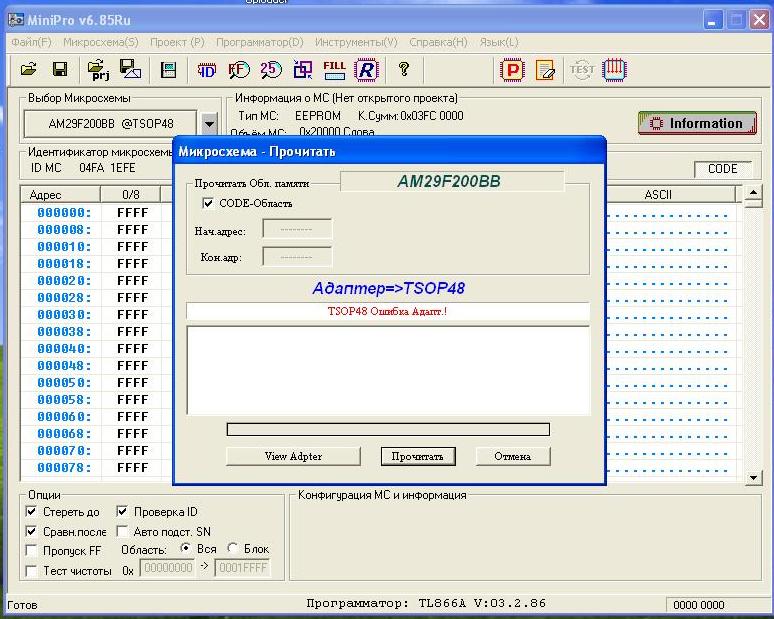774x619 pixels.
Task: Toggle the CODE-Область checkbox in dialog
Action: pyautogui.click(x=208, y=203)
